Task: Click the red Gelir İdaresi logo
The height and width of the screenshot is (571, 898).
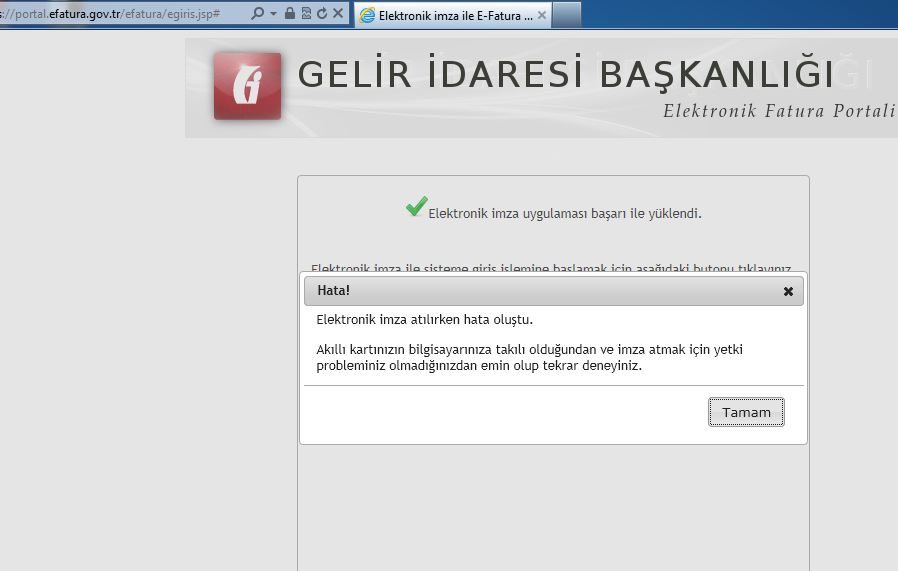Action: (247, 86)
